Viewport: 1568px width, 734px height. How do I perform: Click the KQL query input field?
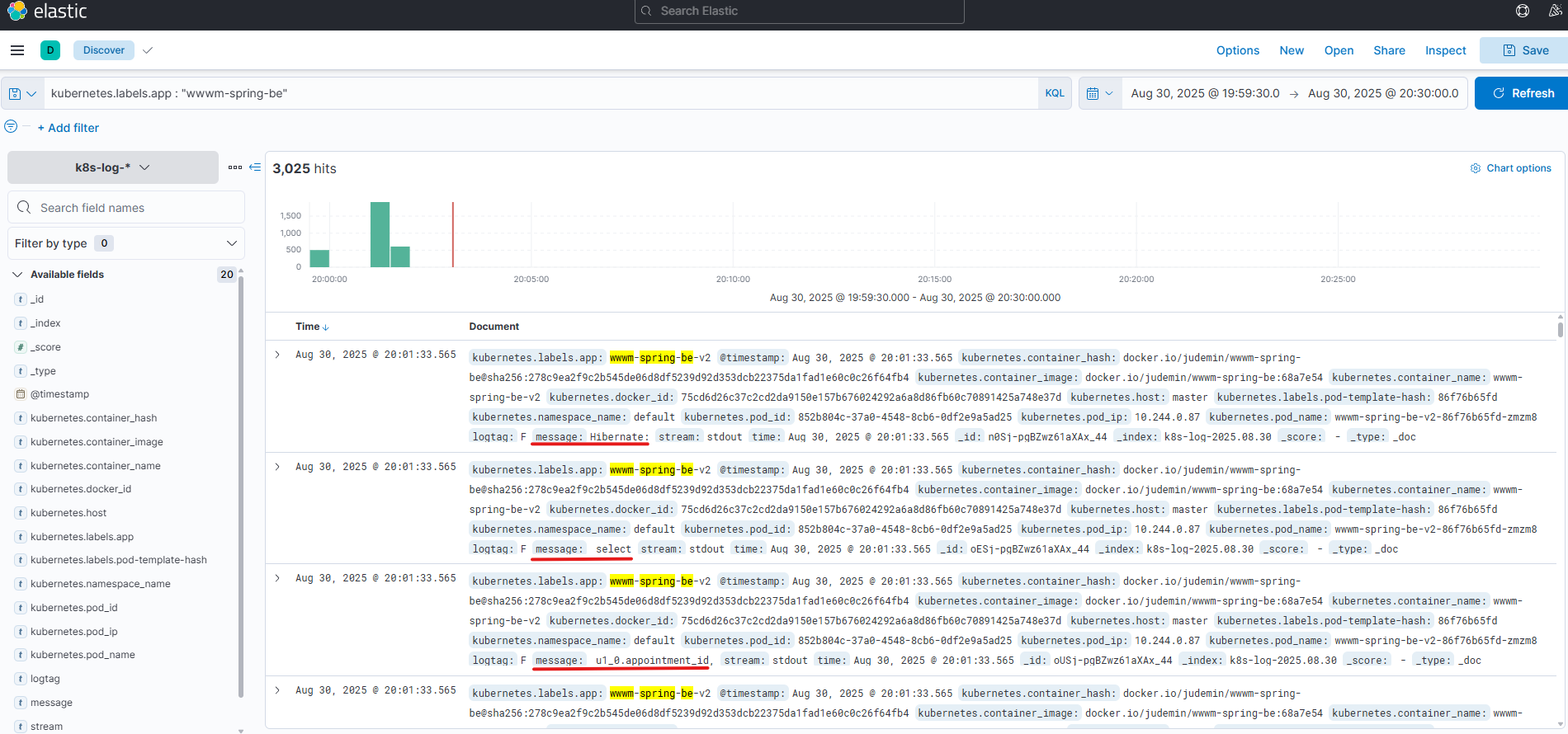pyautogui.click(x=541, y=93)
